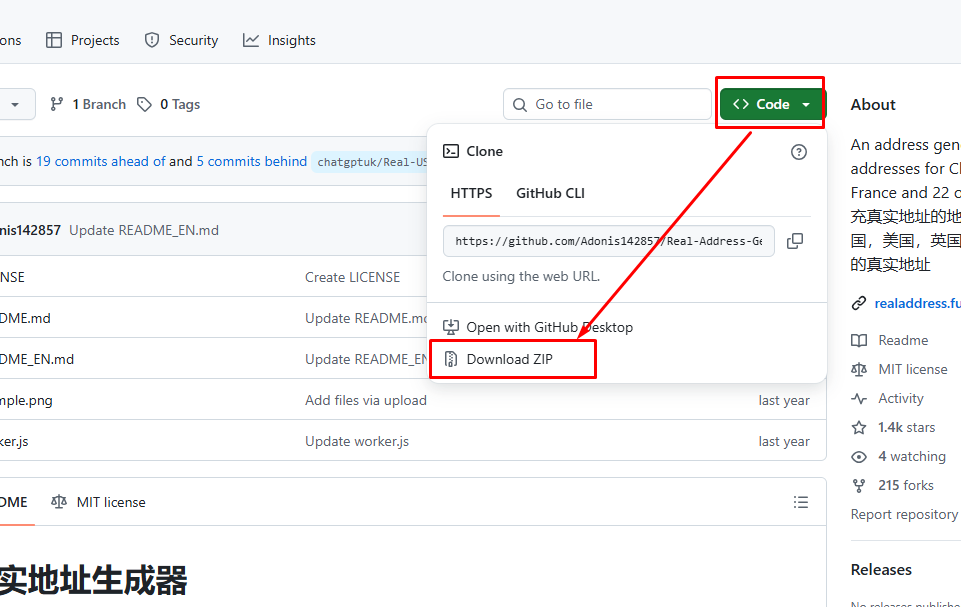961x607 pixels.
Task: Click the Security shield icon
Action: point(151,40)
